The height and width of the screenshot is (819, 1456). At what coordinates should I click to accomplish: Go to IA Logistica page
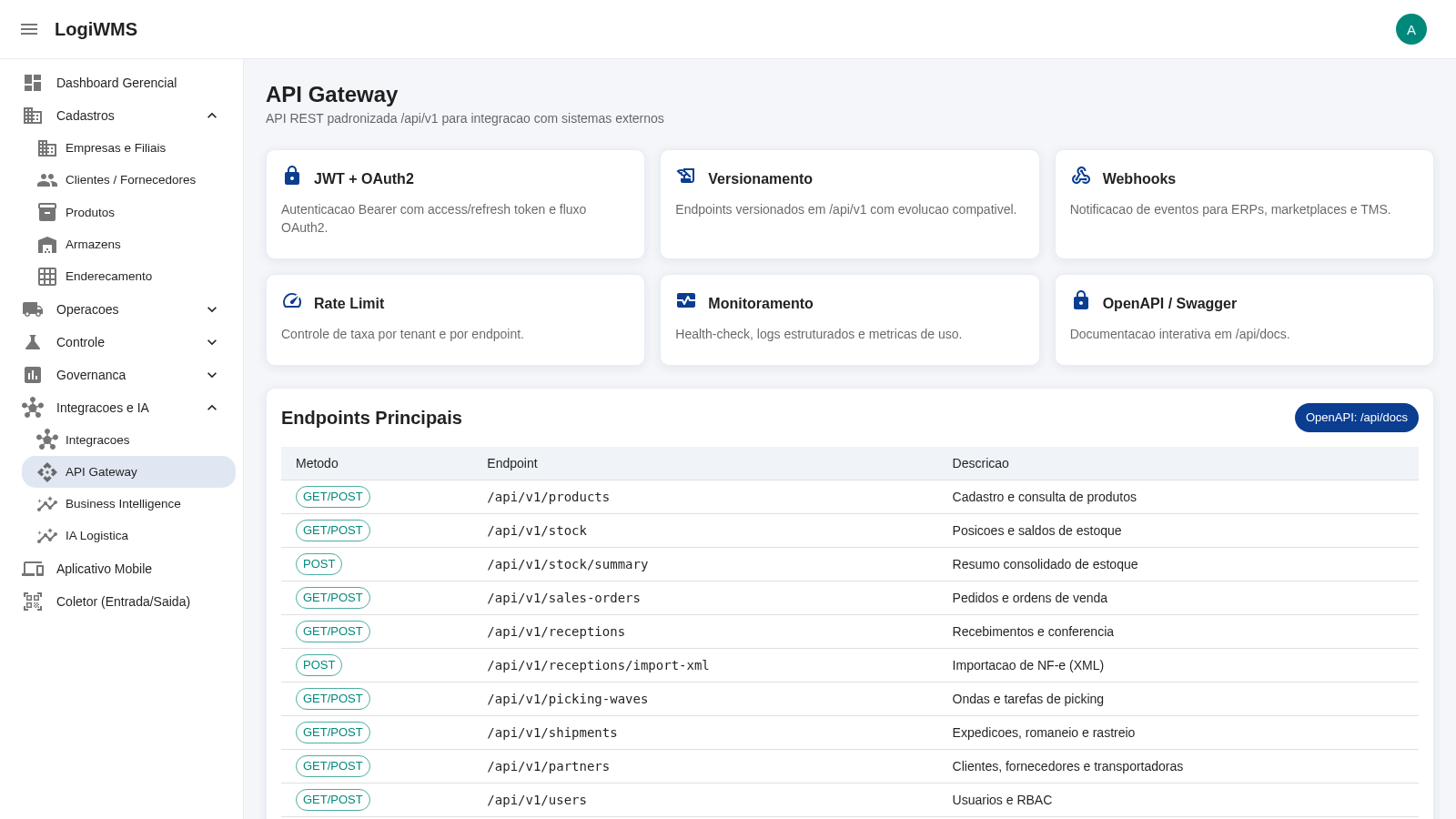(128, 536)
